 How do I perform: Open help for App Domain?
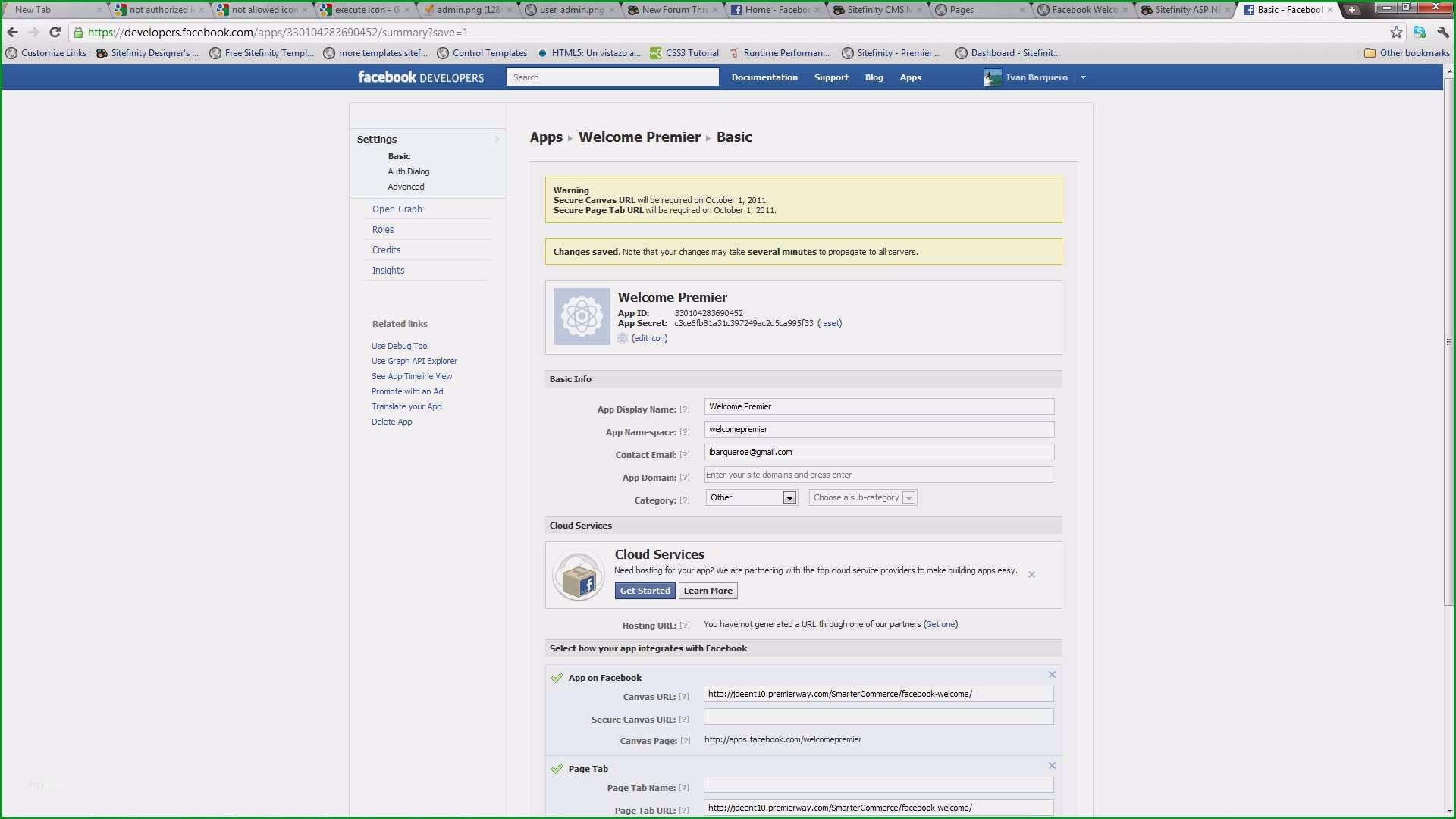click(x=685, y=477)
